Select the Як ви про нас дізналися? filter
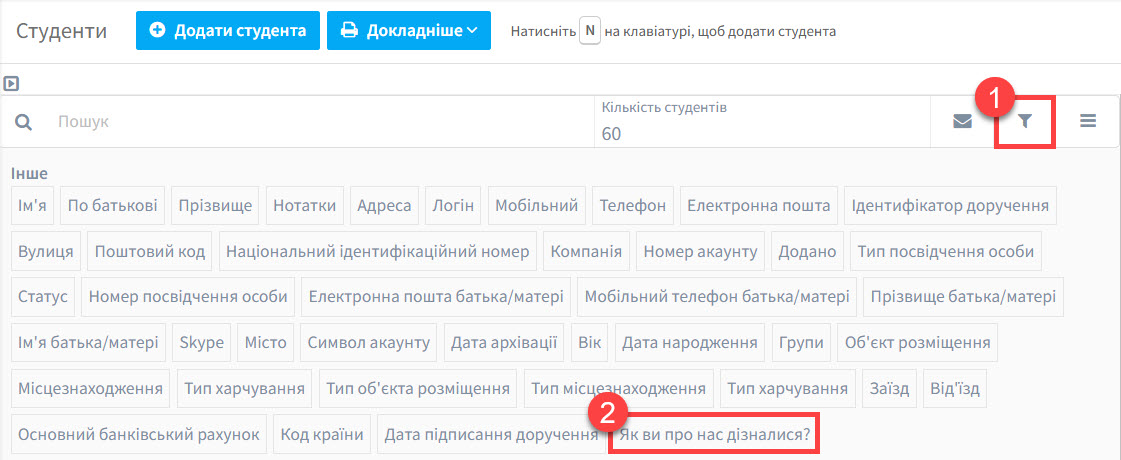Image resolution: width=1121 pixels, height=460 pixels. [715, 435]
